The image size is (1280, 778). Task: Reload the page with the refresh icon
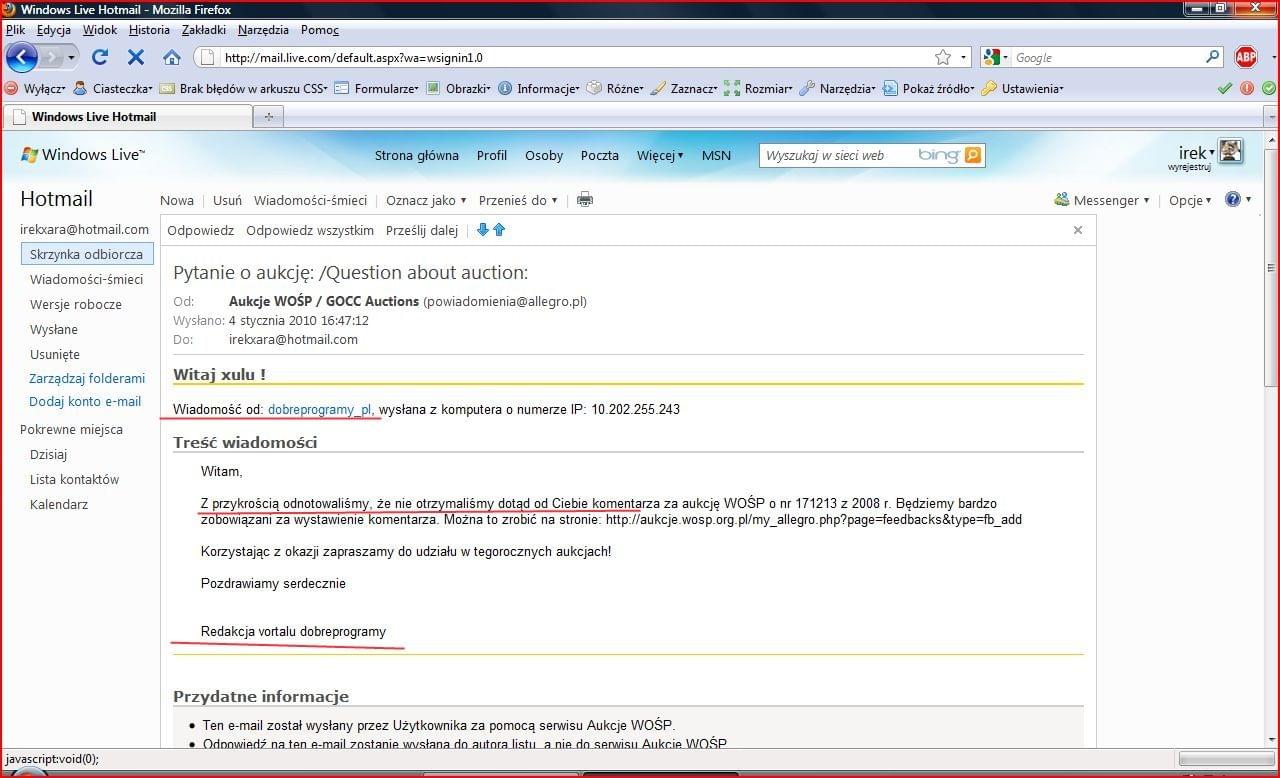(x=100, y=58)
